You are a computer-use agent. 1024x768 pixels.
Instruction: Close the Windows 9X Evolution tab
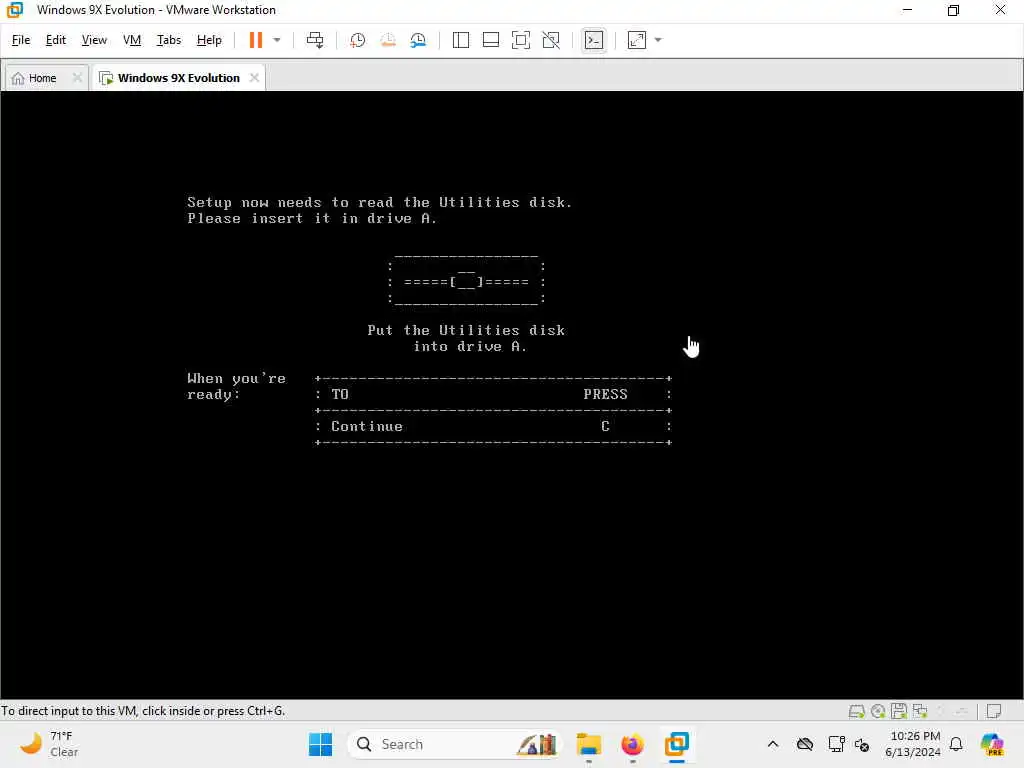254,78
